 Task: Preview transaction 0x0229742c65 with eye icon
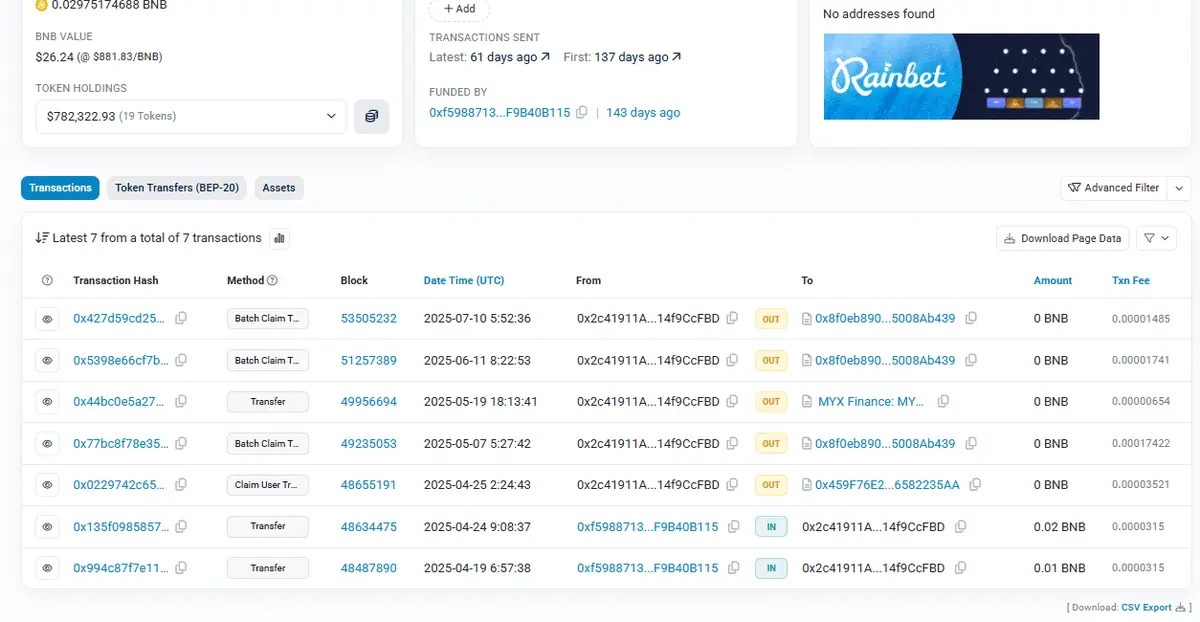point(47,485)
